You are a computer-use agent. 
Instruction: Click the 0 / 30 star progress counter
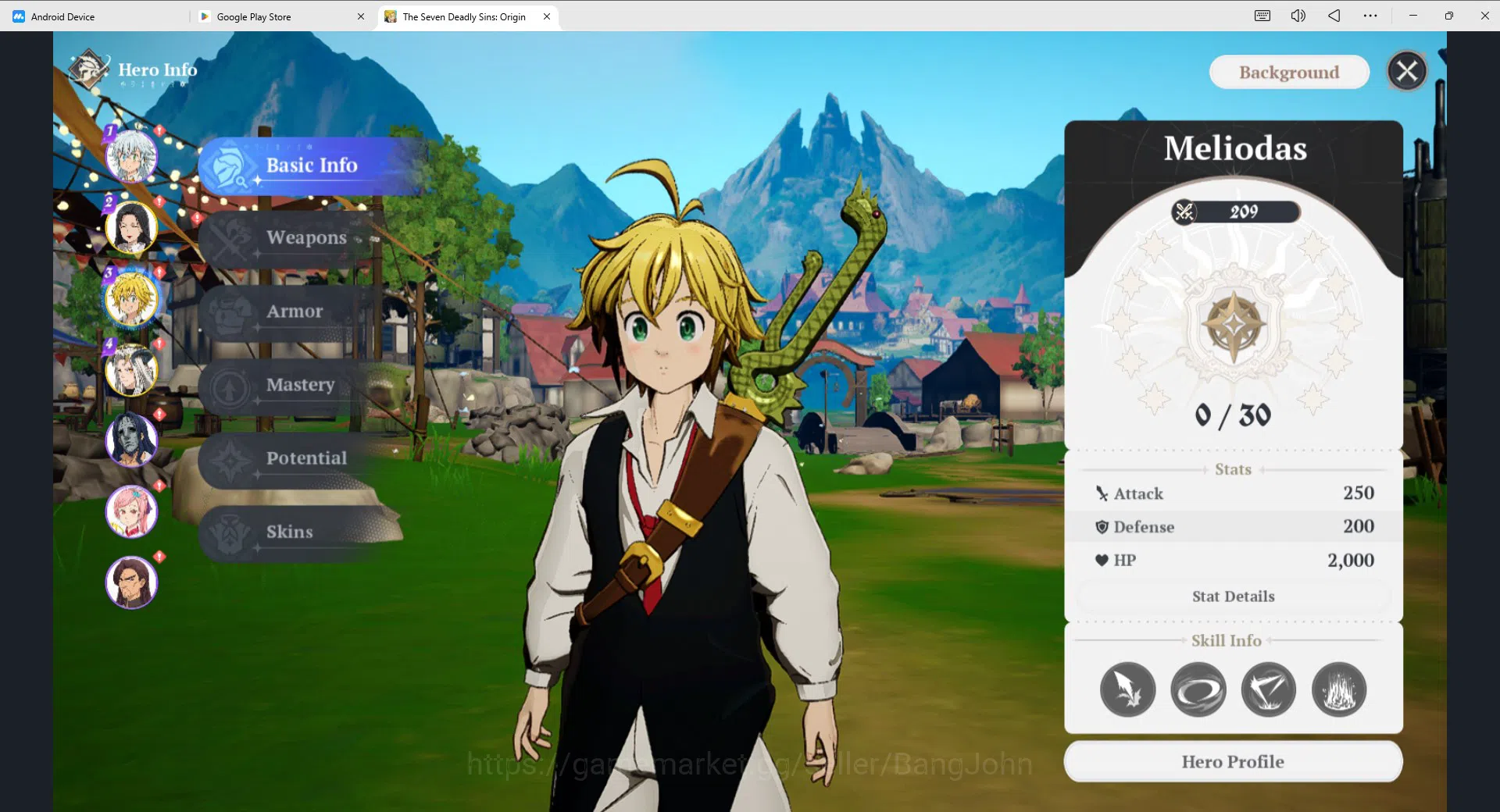coord(1233,415)
